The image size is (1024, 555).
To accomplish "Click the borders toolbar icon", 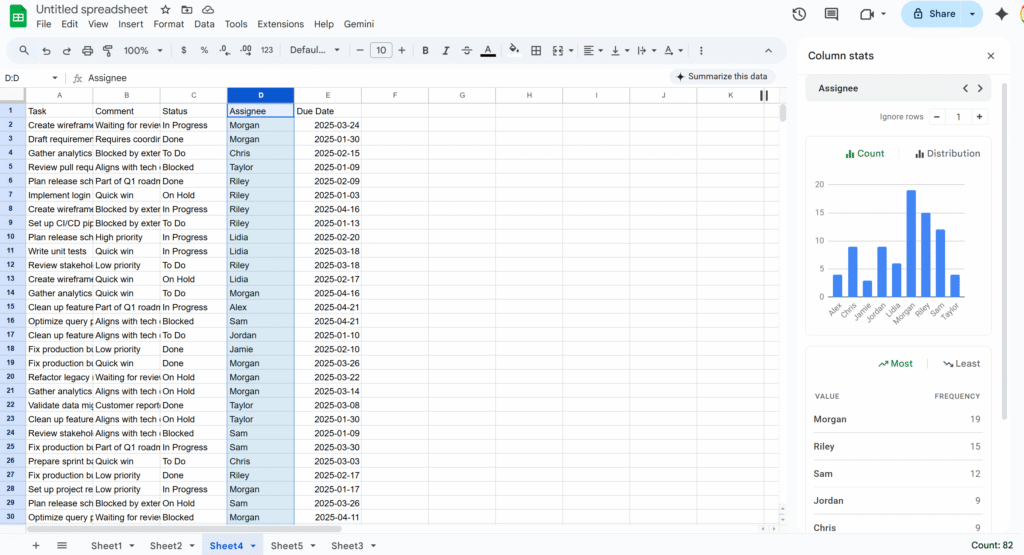I will [536, 50].
